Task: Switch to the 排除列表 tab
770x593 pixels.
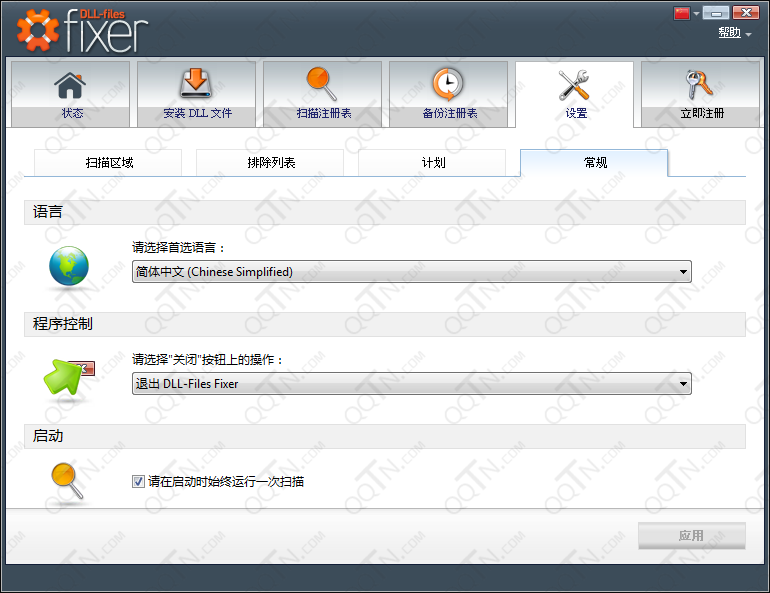Action: pyautogui.click(x=270, y=162)
